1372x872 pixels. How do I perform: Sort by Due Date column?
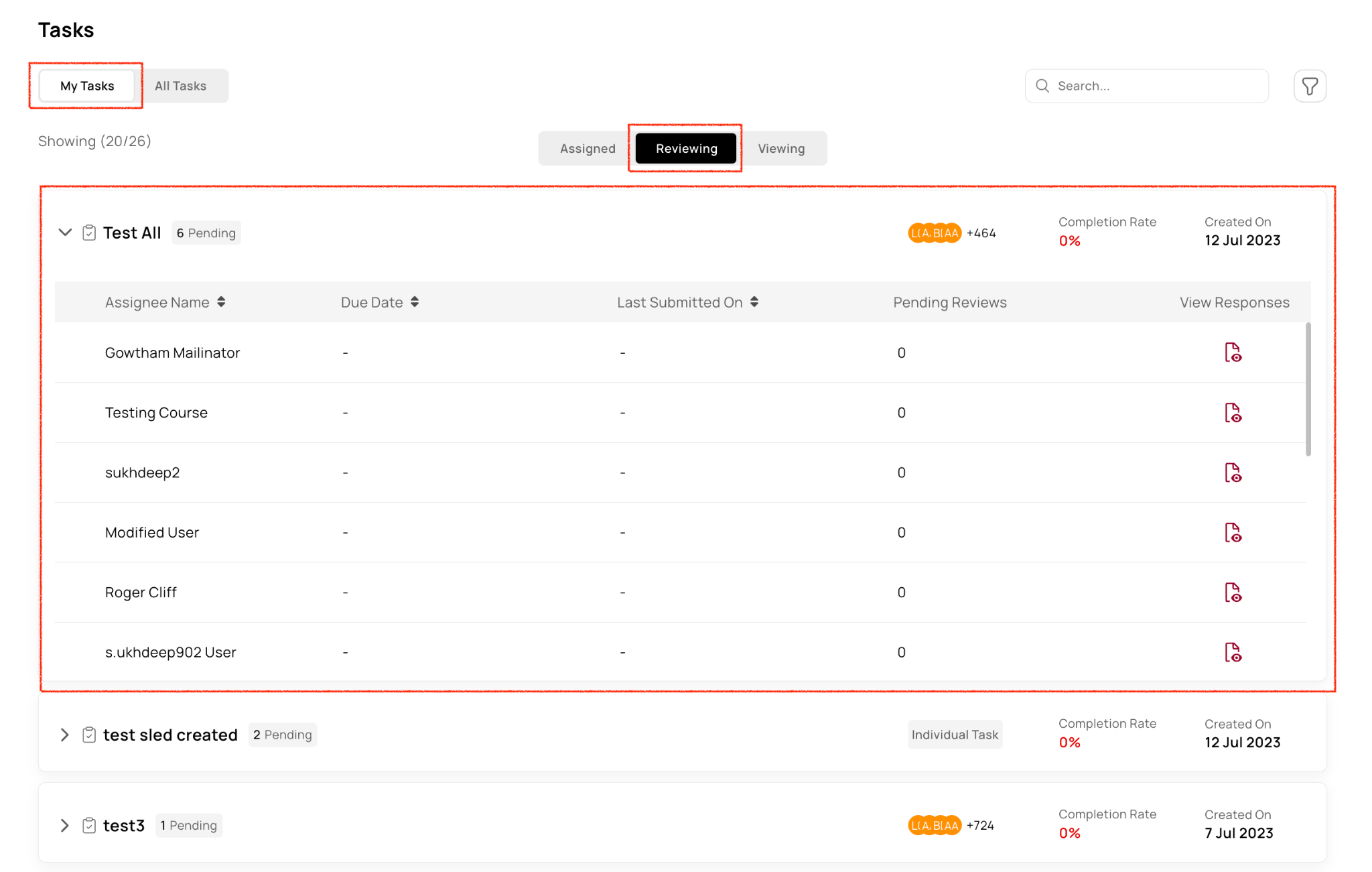415,302
